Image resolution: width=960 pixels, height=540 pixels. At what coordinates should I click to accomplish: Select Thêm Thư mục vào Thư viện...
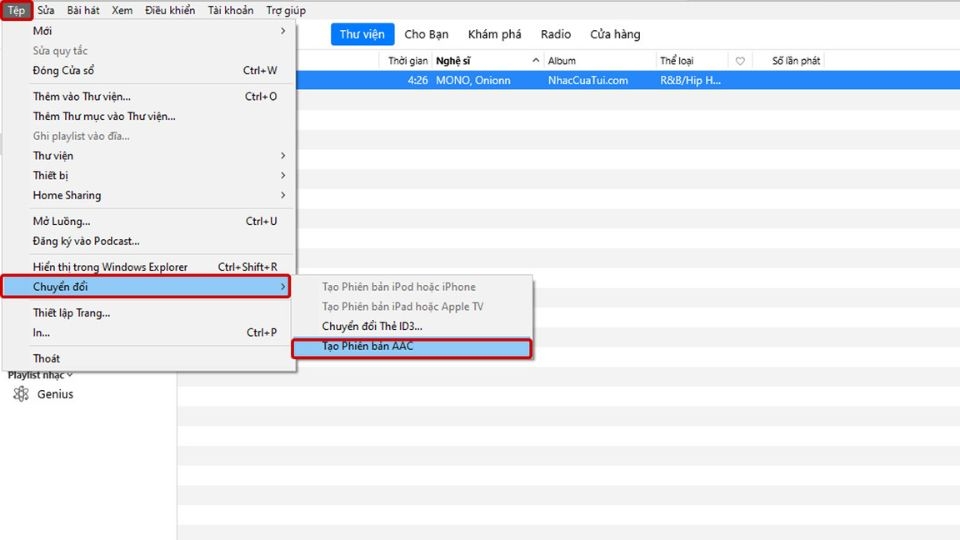(x=149, y=116)
